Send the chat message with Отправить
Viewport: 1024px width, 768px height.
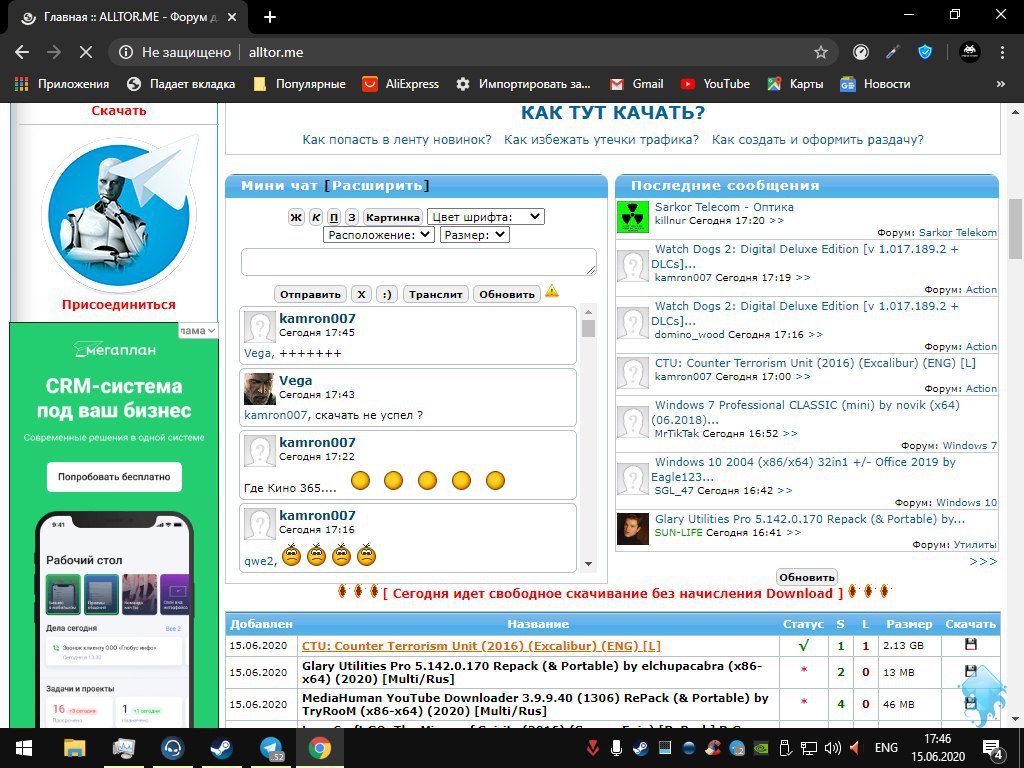[x=310, y=295]
